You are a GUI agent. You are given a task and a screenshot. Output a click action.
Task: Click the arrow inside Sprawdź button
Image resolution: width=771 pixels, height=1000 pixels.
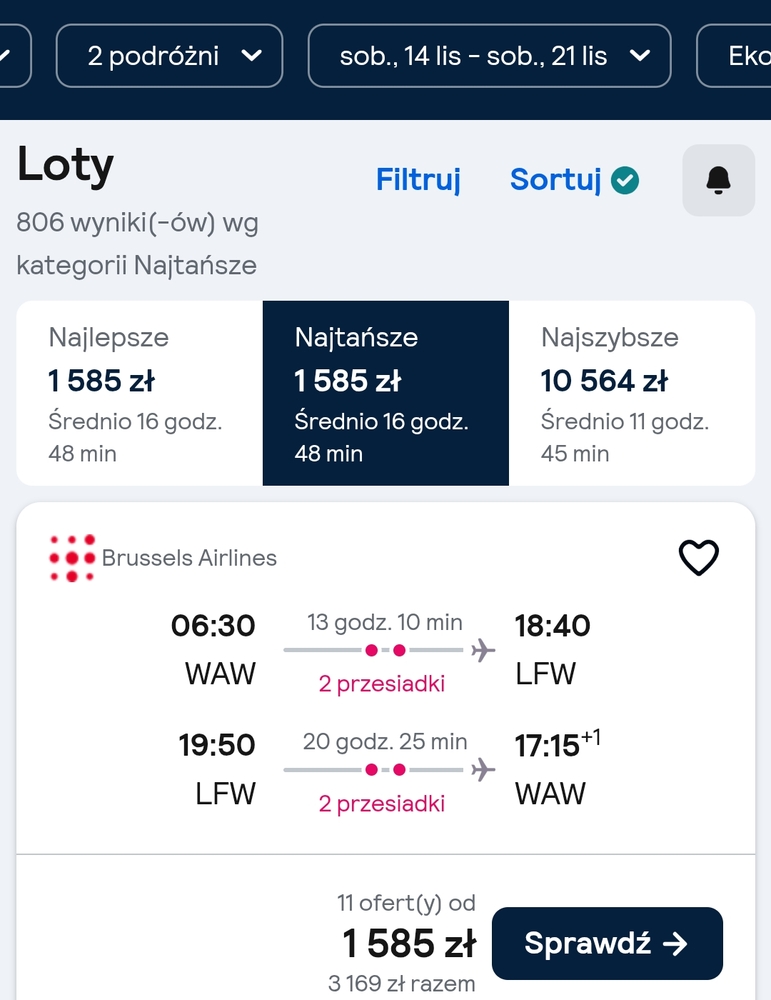pyautogui.click(x=675, y=943)
